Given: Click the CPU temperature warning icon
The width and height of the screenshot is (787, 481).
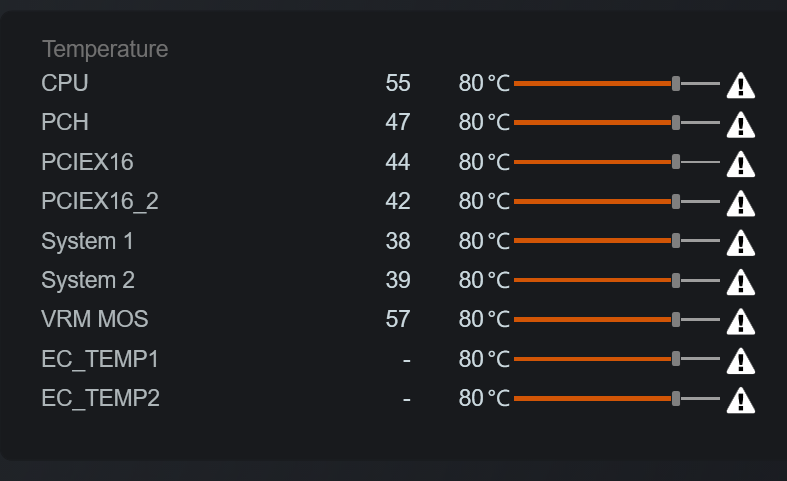Looking at the screenshot, I should tap(740, 85).
